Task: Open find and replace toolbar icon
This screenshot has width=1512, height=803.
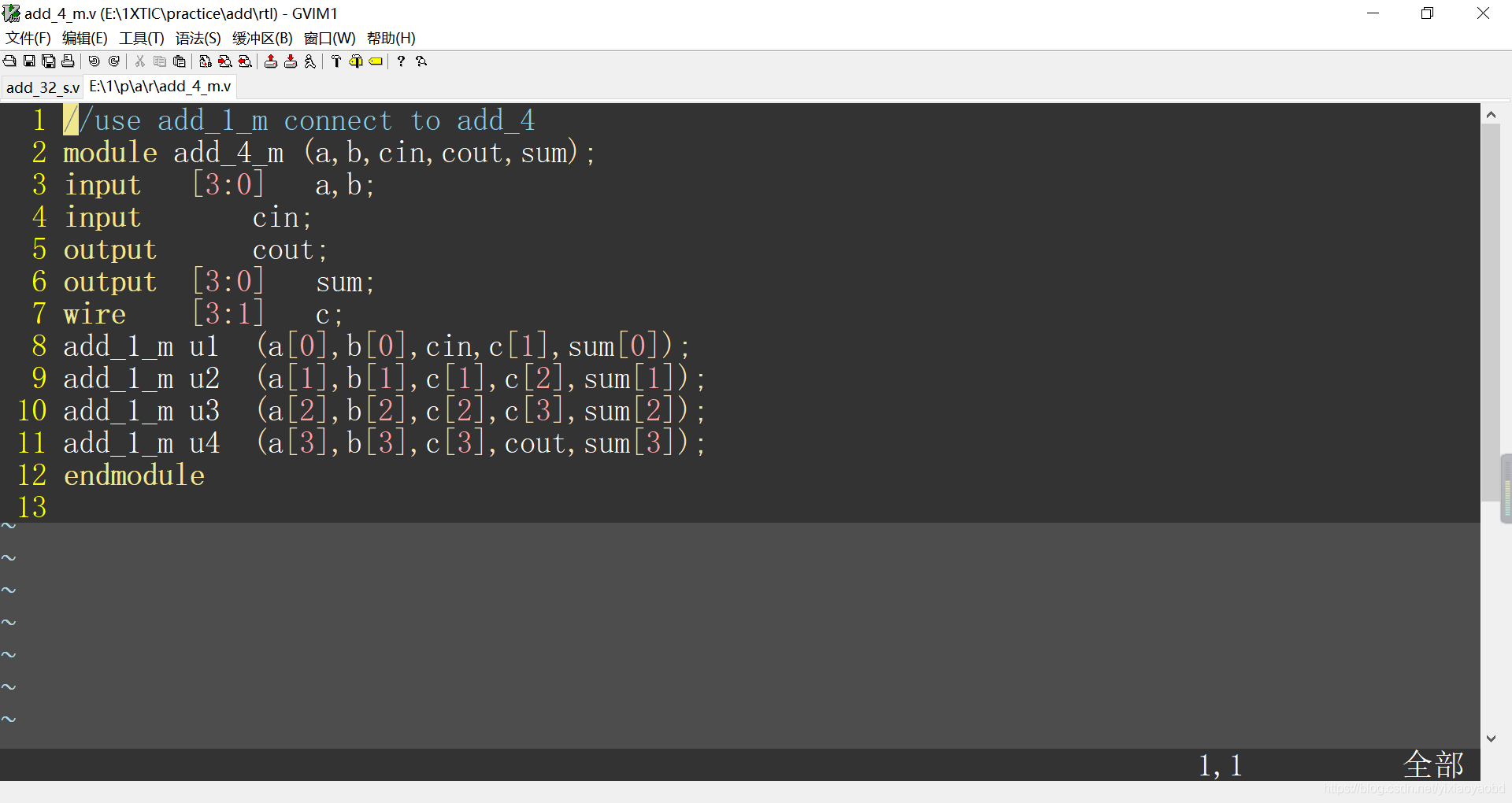Action: click(x=206, y=61)
